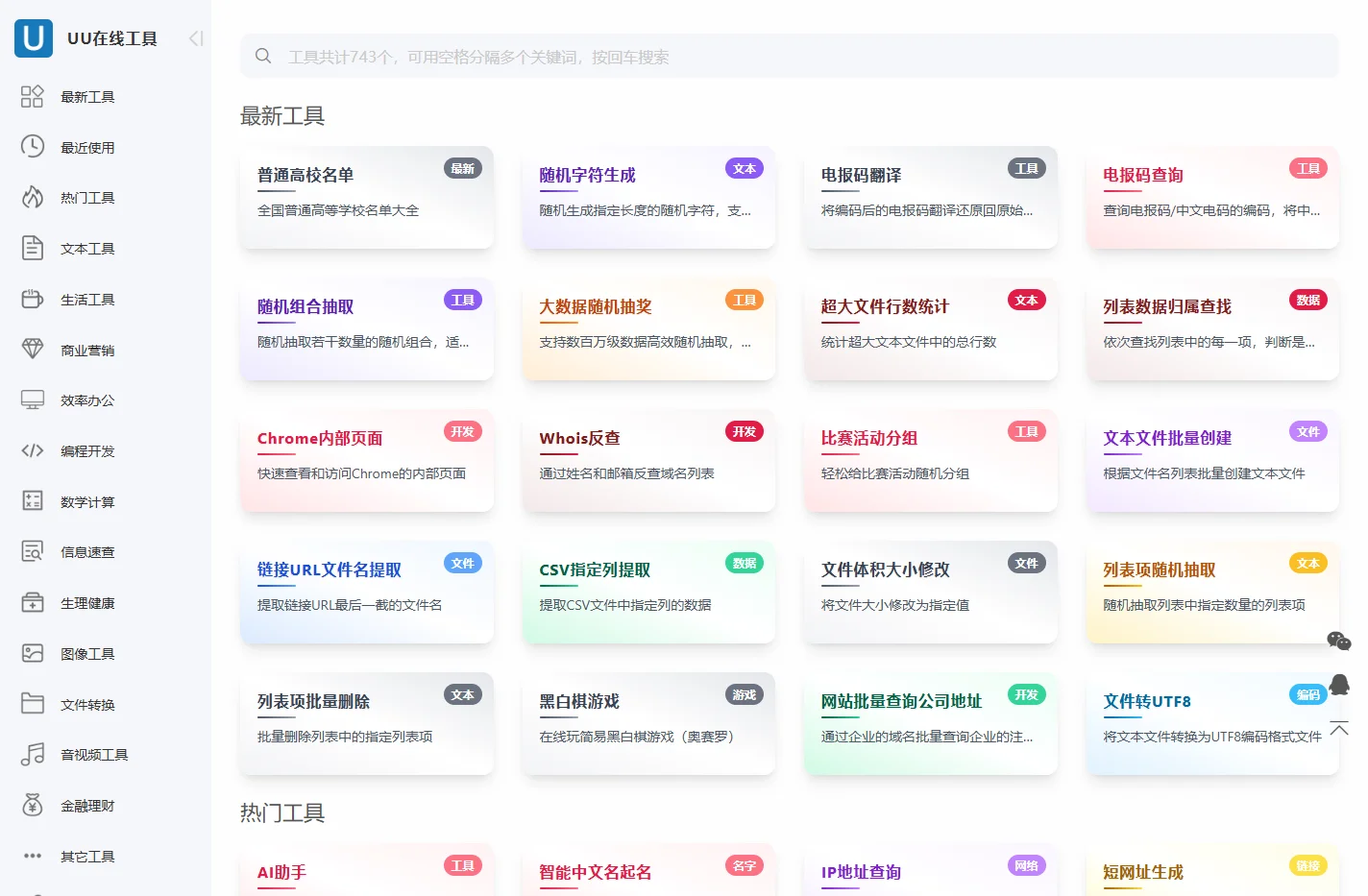Open 文本文件批量创建 tool
Screen dimensions: 1368x896
point(1212,460)
